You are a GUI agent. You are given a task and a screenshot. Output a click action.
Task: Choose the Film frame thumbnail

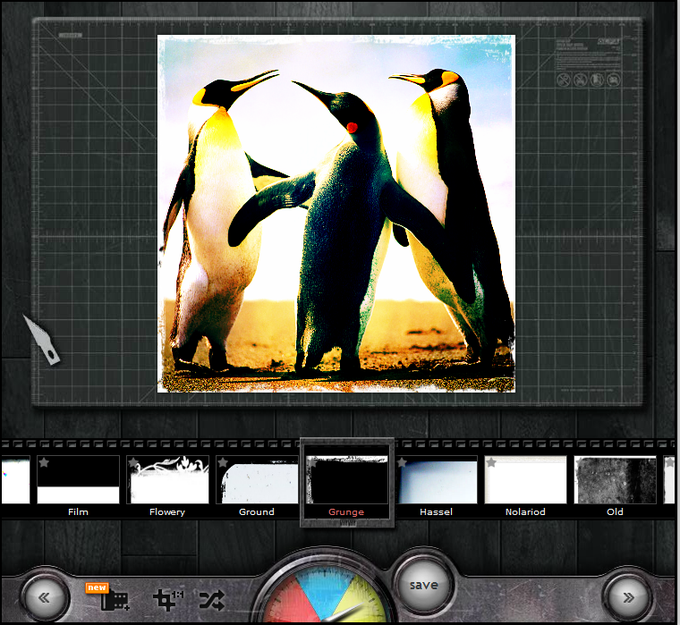pyautogui.click(x=78, y=480)
